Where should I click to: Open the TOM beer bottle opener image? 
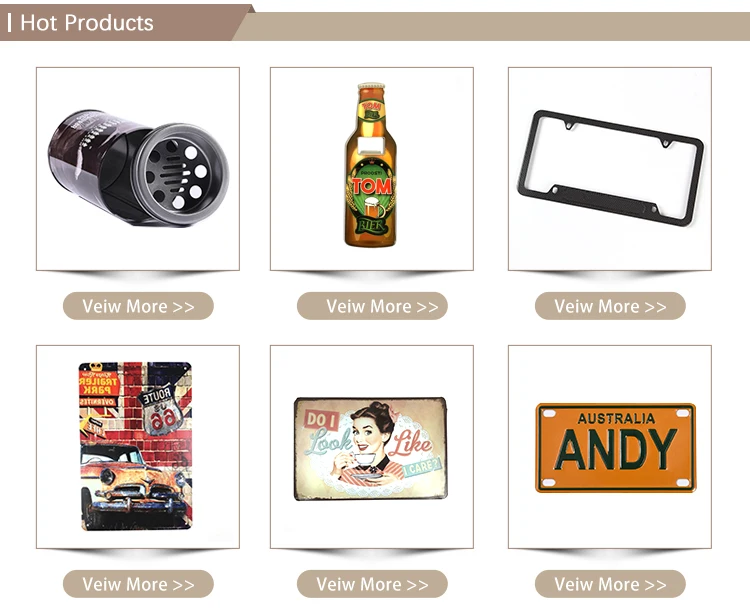pyautogui.click(x=372, y=169)
